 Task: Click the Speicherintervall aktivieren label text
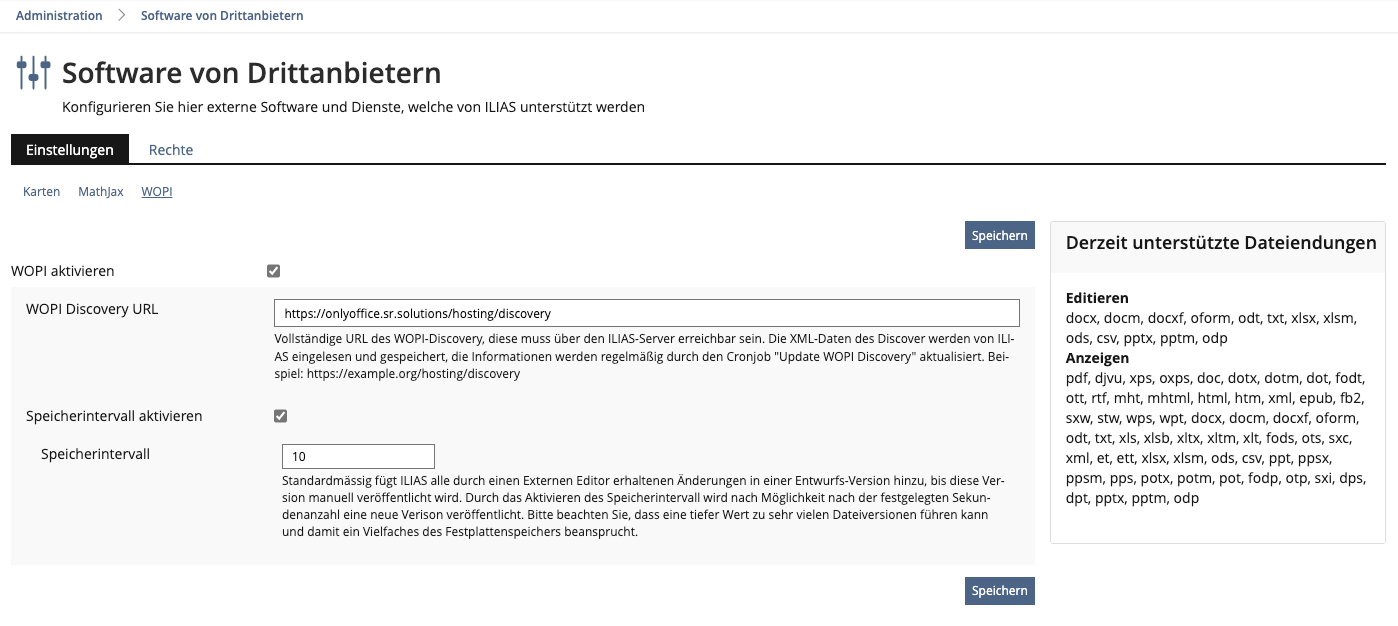(x=114, y=416)
